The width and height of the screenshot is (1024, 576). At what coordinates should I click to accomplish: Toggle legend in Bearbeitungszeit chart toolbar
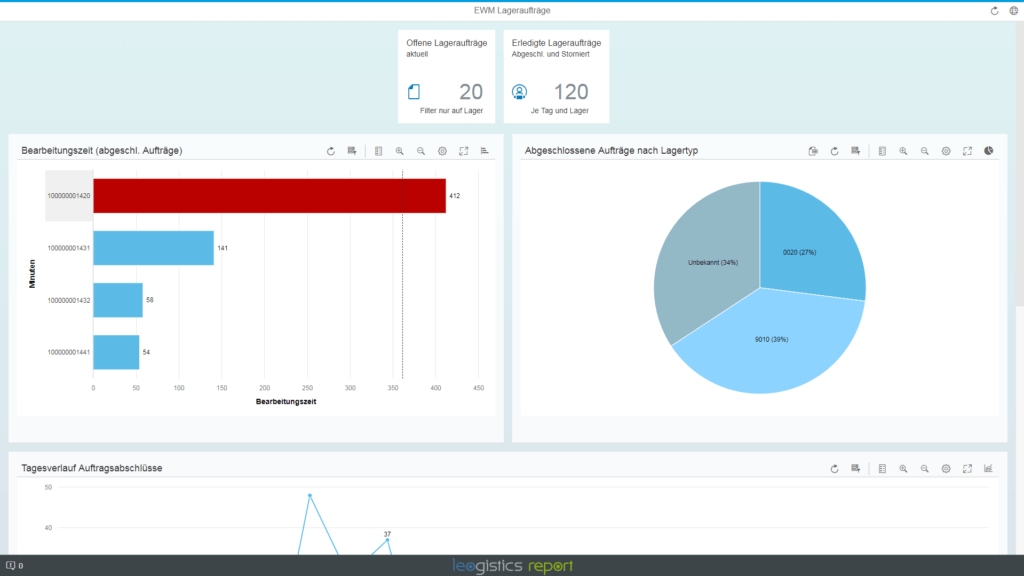click(378, 151)
